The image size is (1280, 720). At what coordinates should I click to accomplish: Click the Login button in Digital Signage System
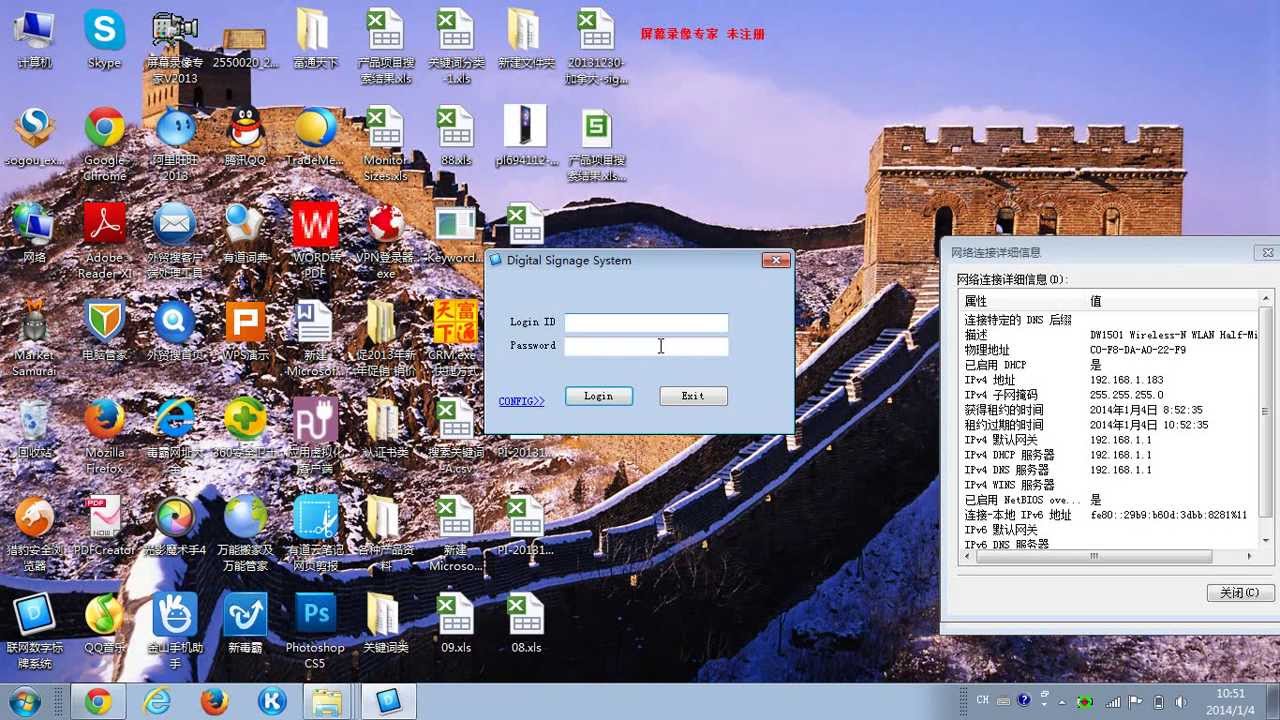599,396
